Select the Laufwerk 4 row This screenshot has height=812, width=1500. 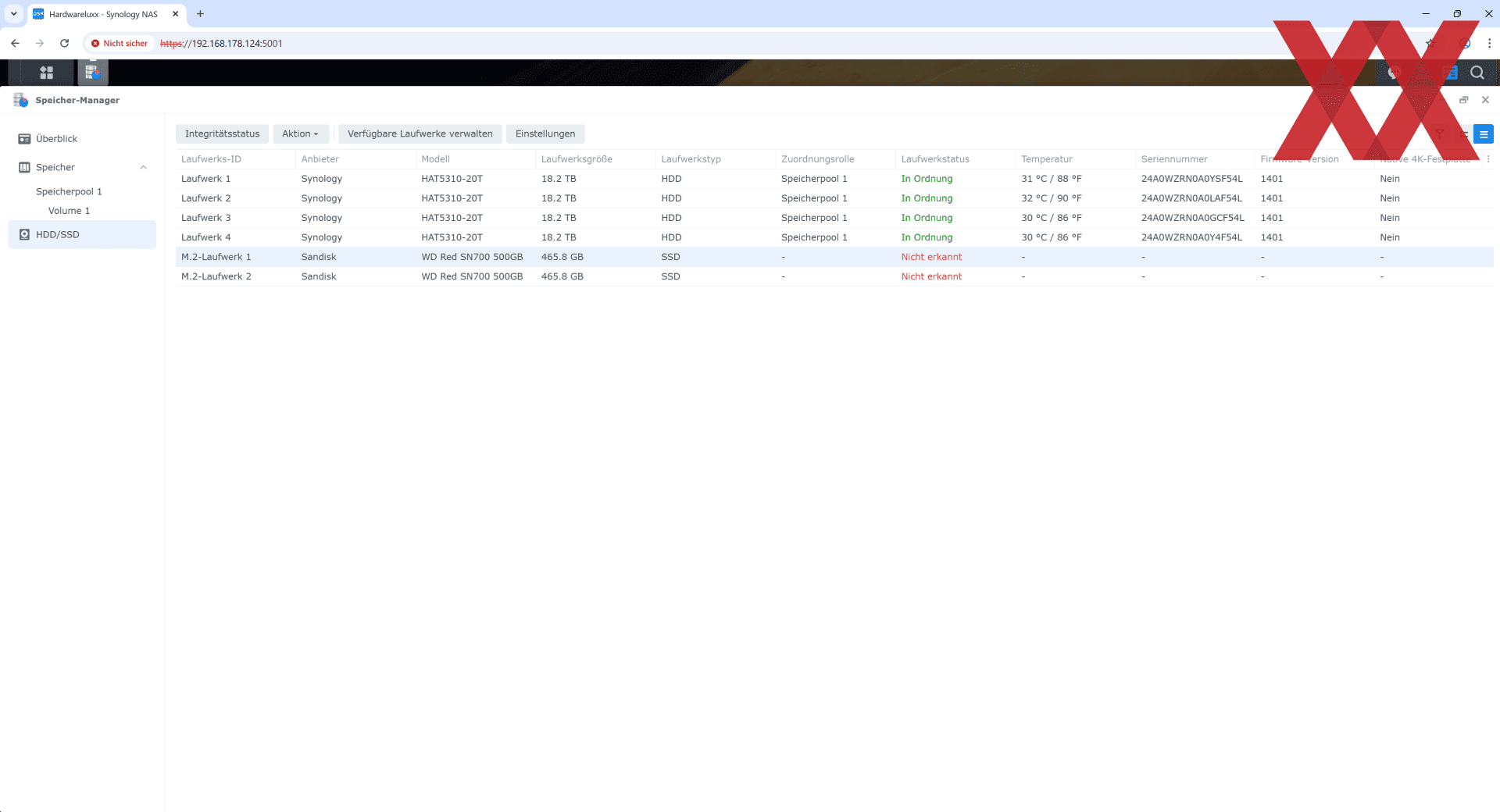click(834, 237)
